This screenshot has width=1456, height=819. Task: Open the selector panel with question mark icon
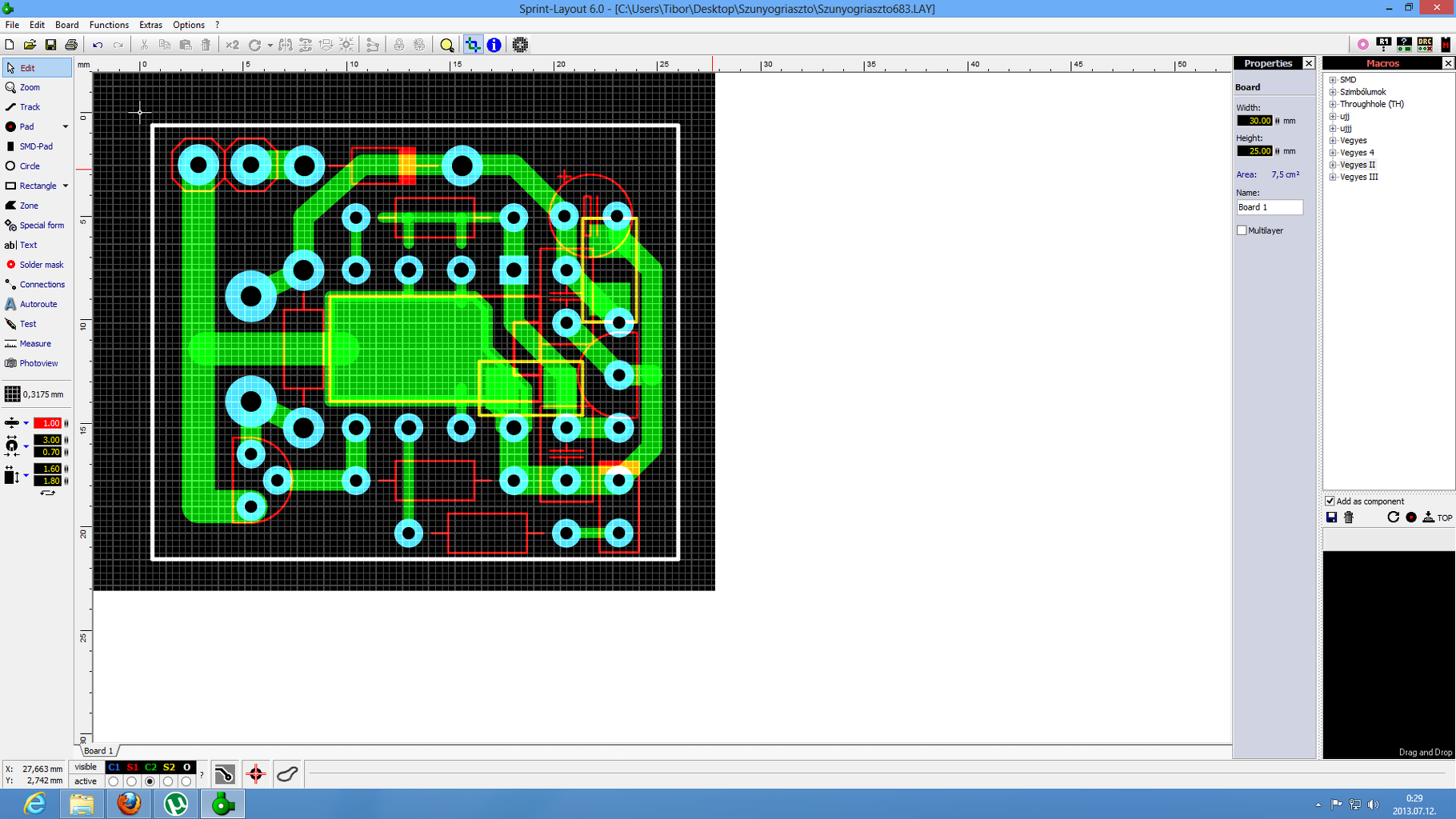click(1404, 45)
